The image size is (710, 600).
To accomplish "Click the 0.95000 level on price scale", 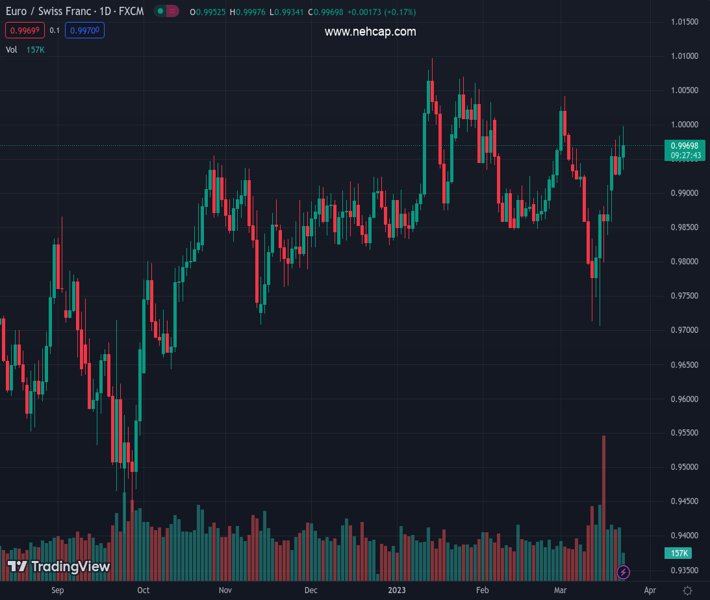I will point(684,467).
